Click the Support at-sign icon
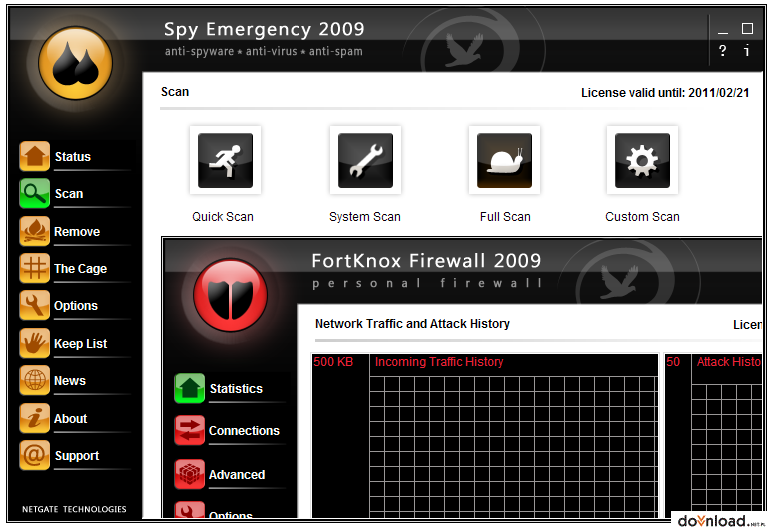The height and width of the screenshot is (530, 771). click(x=34, y=455)
